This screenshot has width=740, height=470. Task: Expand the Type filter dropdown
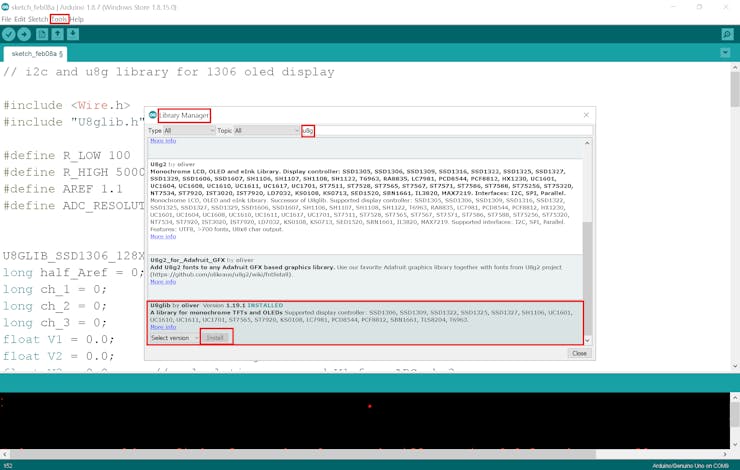coord(189,131)
